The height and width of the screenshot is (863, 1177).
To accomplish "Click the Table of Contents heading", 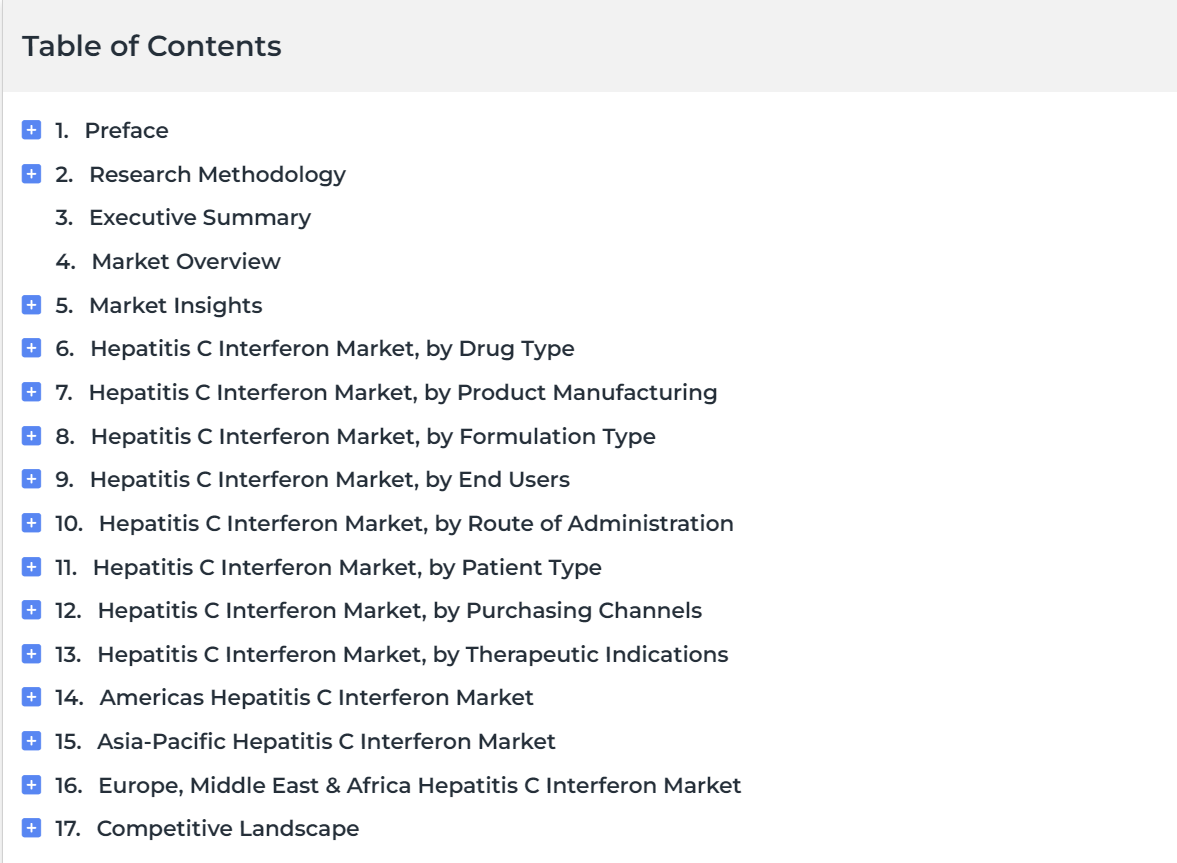I will (x=152, y=46).
